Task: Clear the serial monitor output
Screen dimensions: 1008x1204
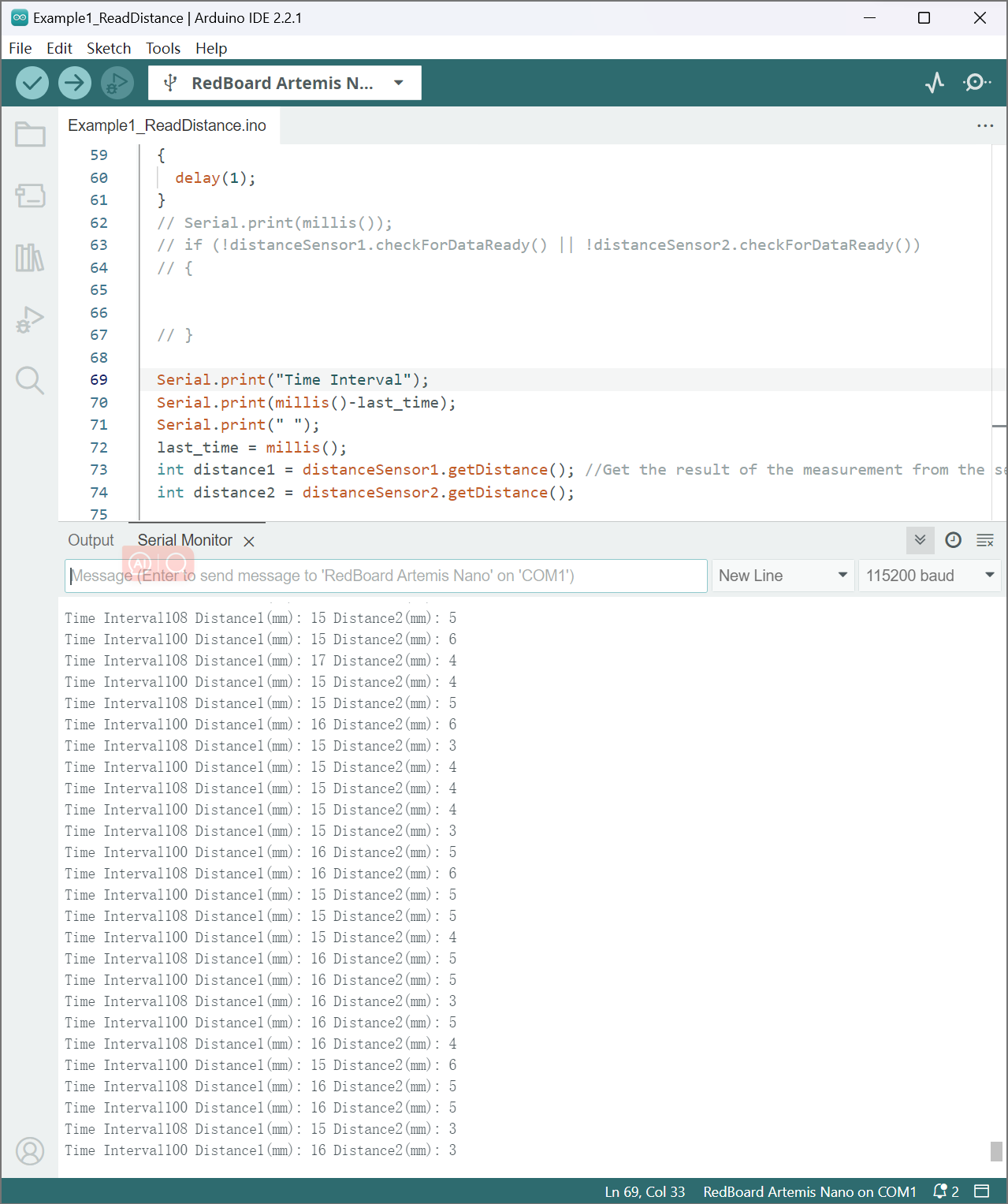Action: point(985,540)
